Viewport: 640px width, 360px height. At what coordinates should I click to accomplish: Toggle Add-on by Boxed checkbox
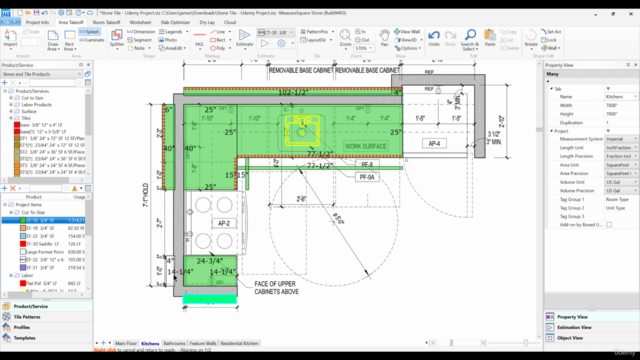[x=609, y=224]
